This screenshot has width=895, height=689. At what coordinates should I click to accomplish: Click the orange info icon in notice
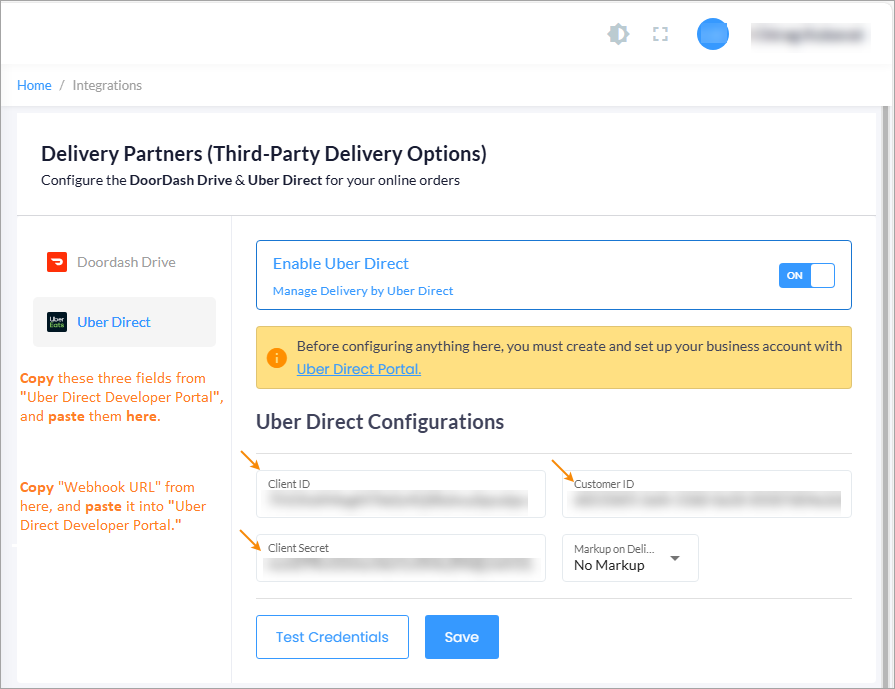coord(277,358)
